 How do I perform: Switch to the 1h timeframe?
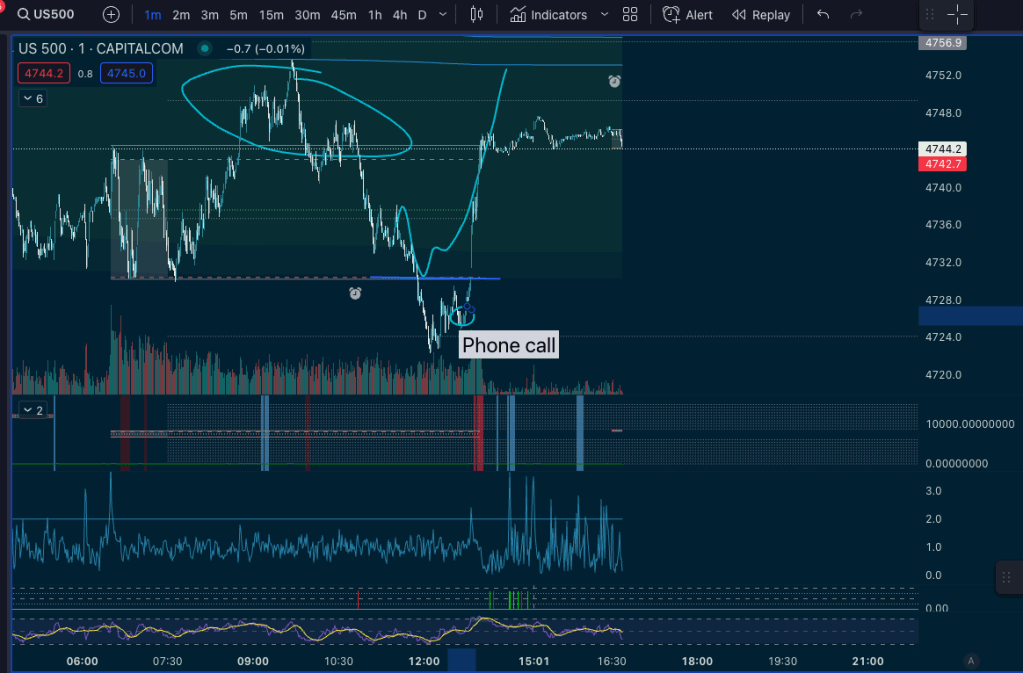(374, 15)
